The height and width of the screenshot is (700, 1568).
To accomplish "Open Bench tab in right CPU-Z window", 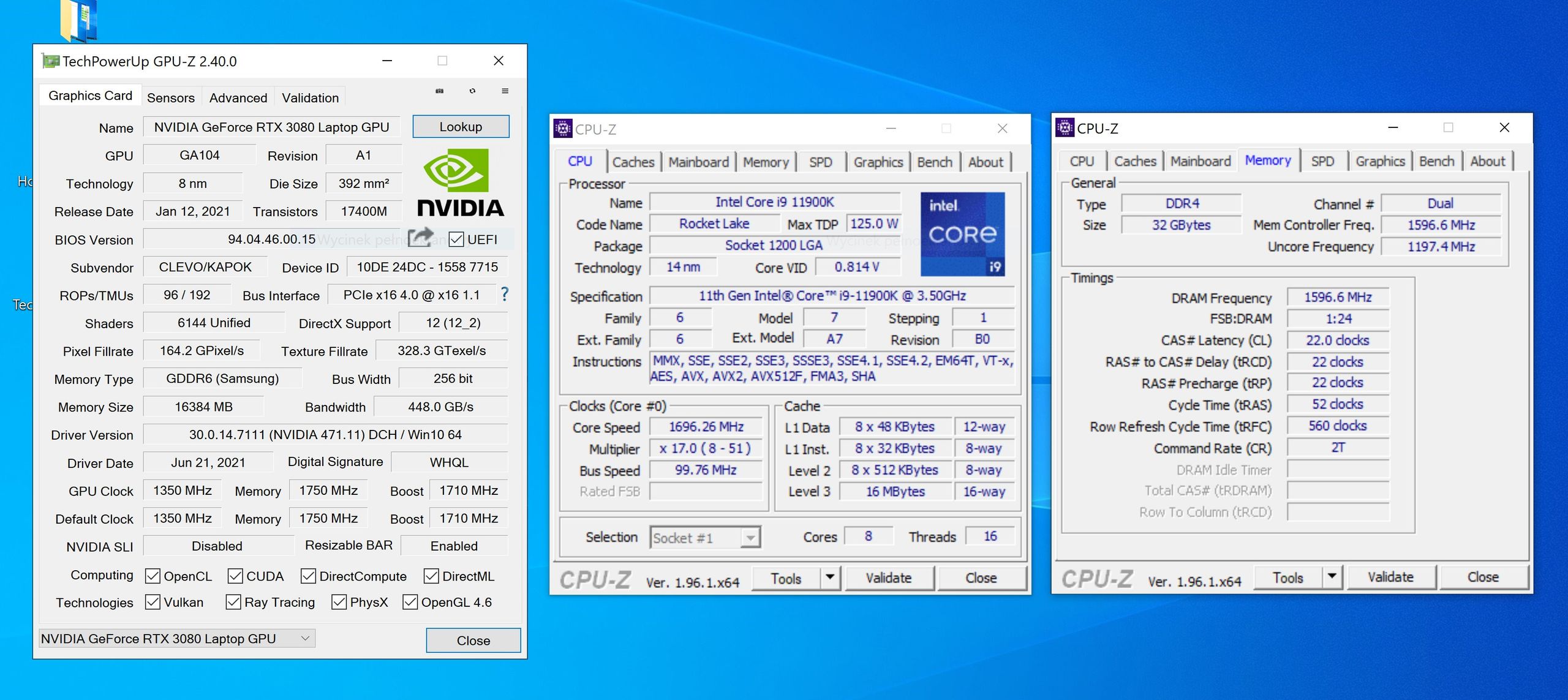I will 1436,161.
